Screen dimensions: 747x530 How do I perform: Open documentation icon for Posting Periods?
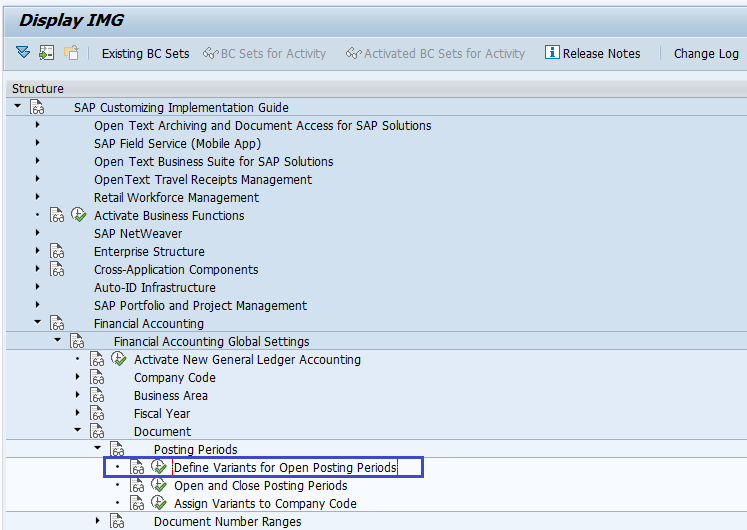click(117, 450)
